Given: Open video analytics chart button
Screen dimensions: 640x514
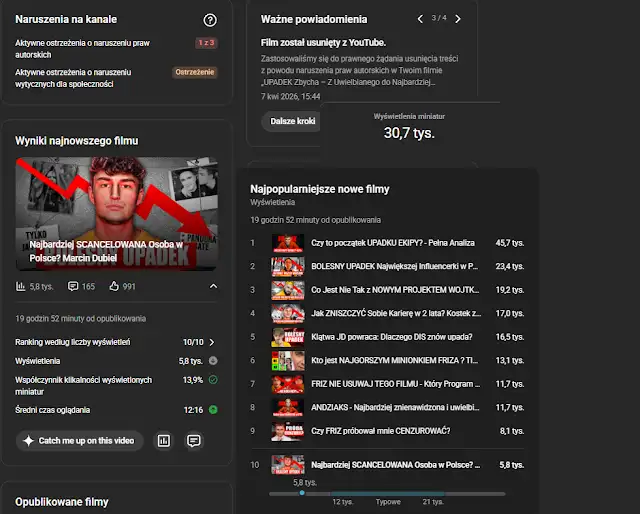Looking at the screenshot, I should pyautogui.click(x=164, y=441).
